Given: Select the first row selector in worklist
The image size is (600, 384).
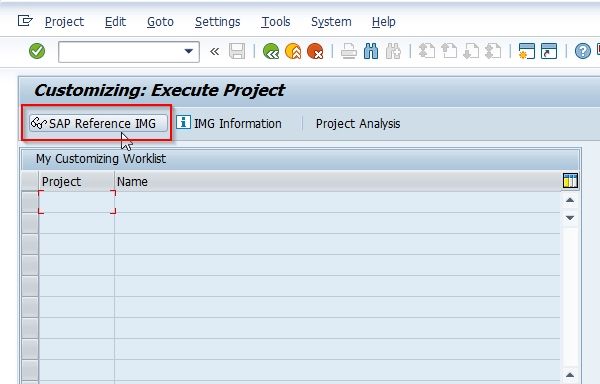Looking at the screenshot, I should (x=30, y=202).
